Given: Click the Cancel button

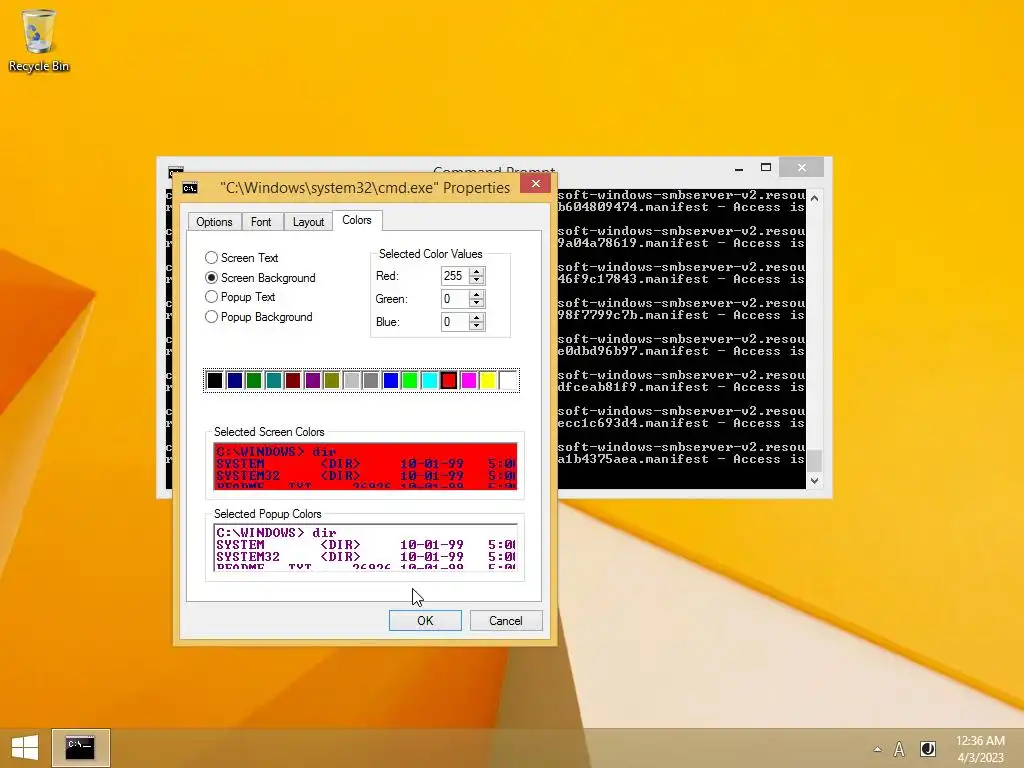Looking at the screenshot, I should (505, 620).
